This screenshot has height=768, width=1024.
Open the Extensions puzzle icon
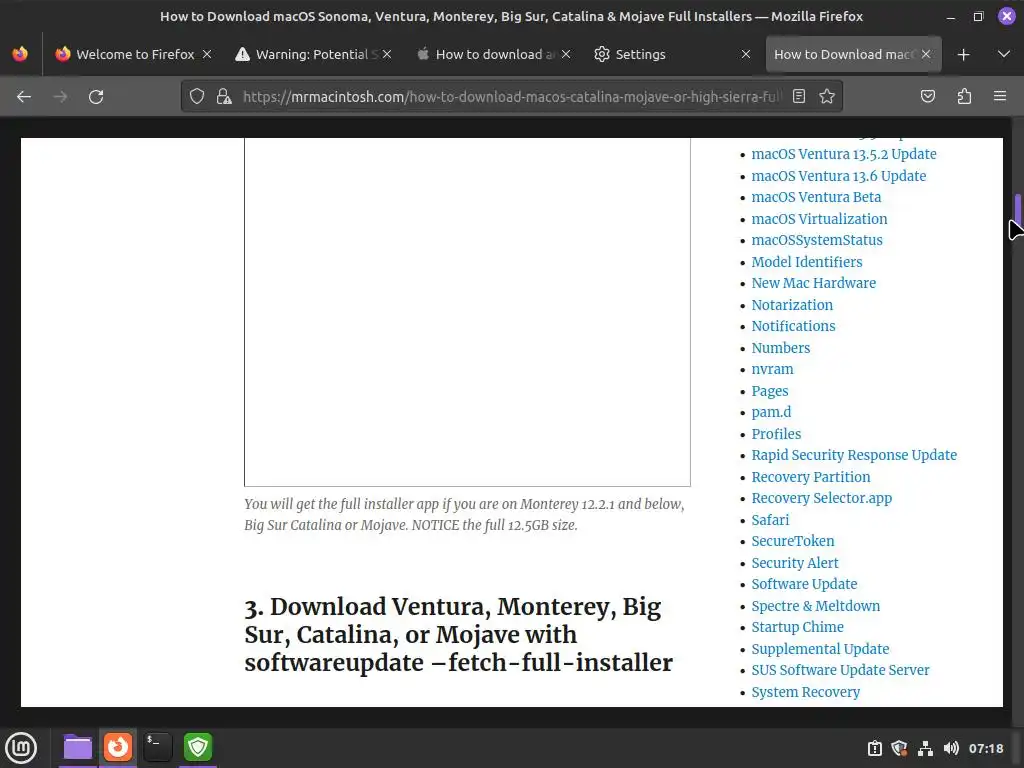pos(964,97)
